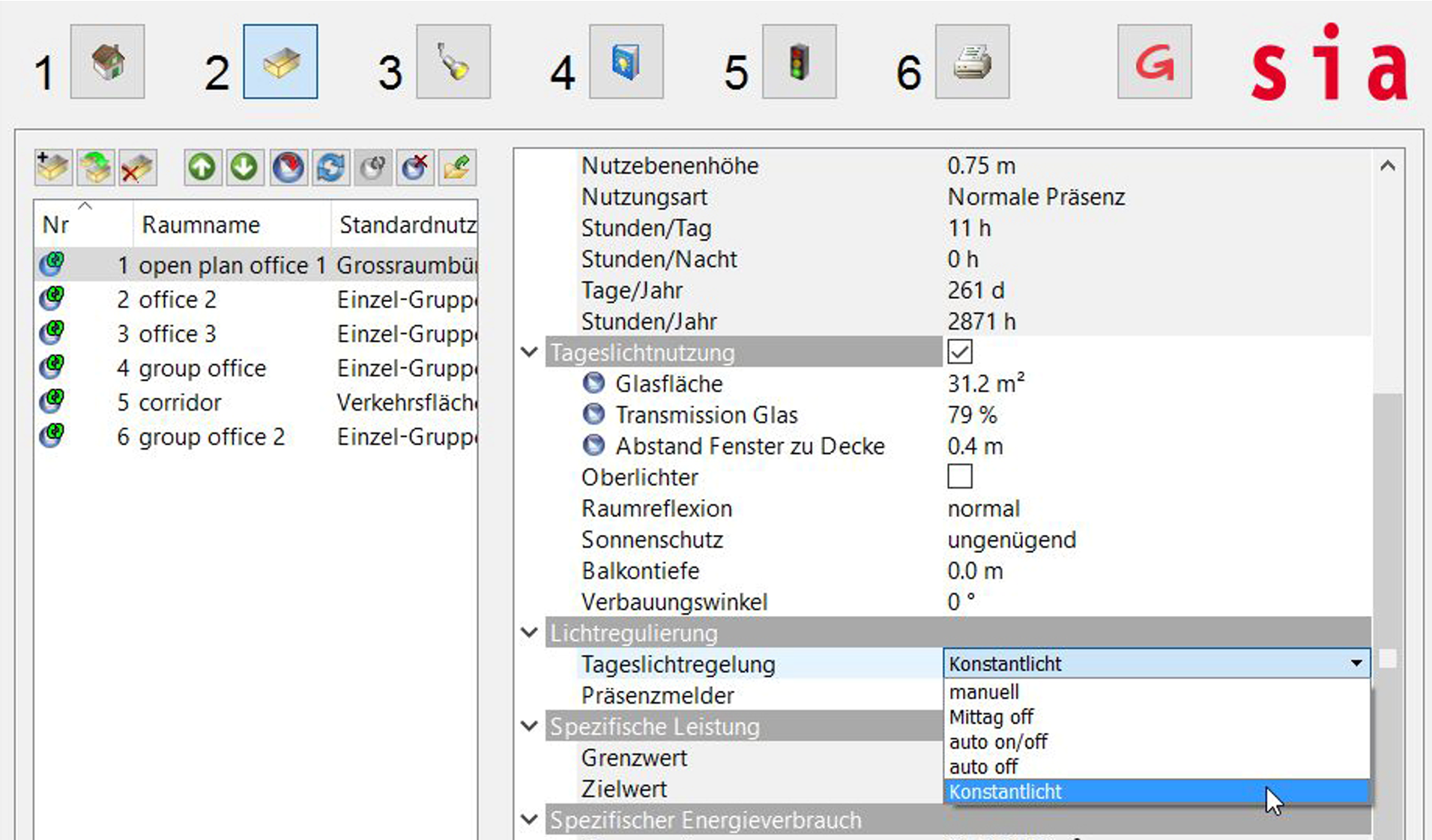1432x840 pixels.
Task: Open step 4 light switch icon
Action: point(626,61)
